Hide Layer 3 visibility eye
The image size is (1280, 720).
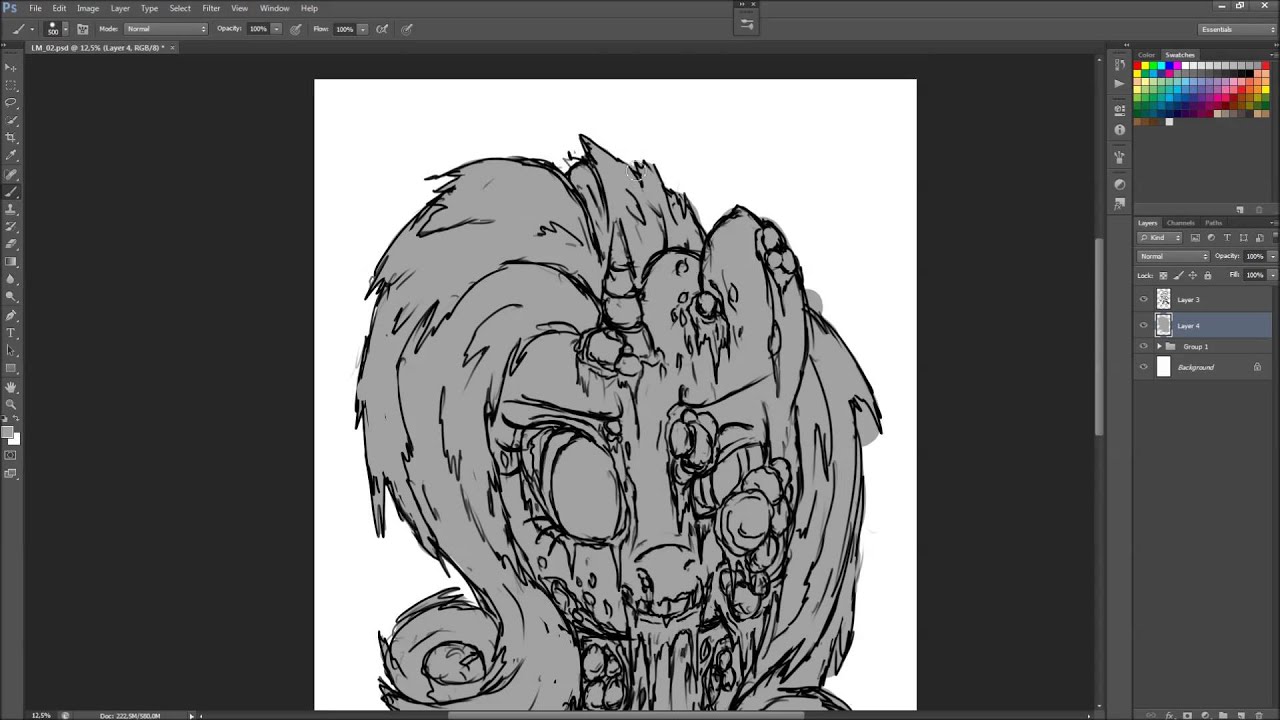(x=1144, y=300)
